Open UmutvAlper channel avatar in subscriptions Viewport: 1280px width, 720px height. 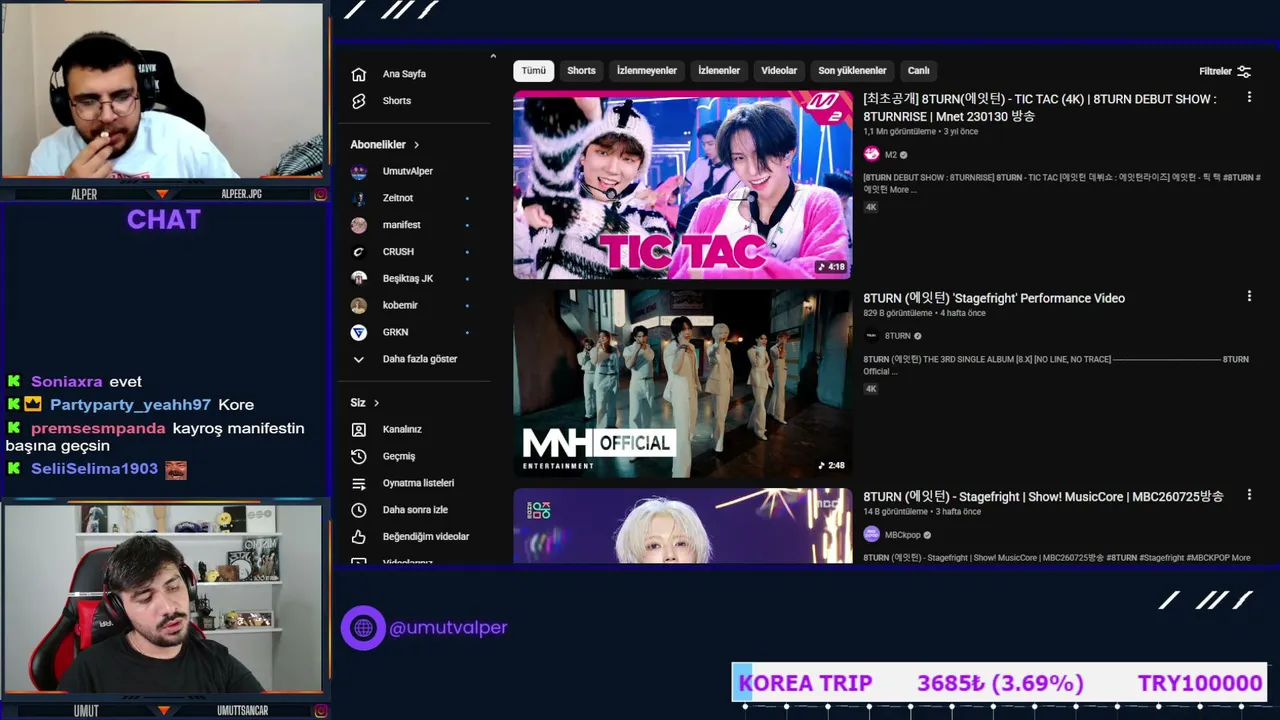click(x=359, y=171)
